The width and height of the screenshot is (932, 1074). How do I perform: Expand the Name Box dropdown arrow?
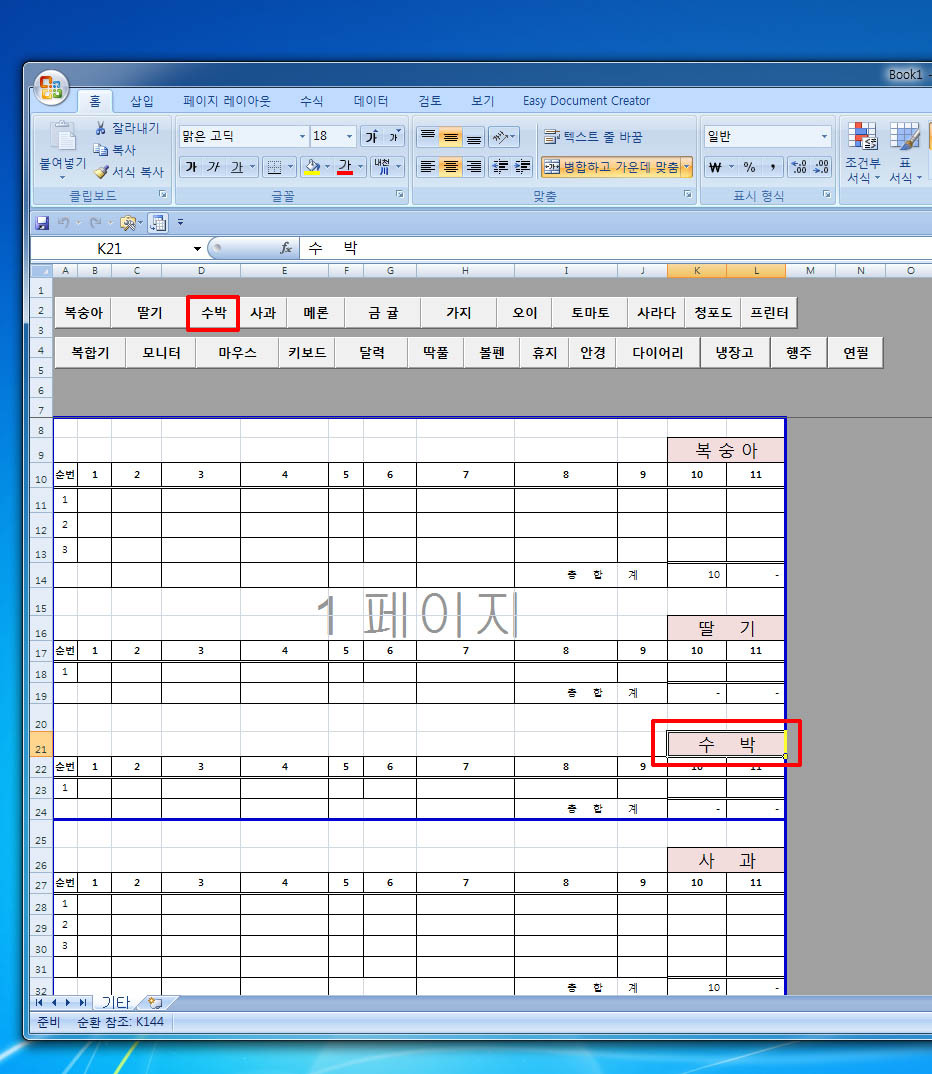tap(197, 249)
